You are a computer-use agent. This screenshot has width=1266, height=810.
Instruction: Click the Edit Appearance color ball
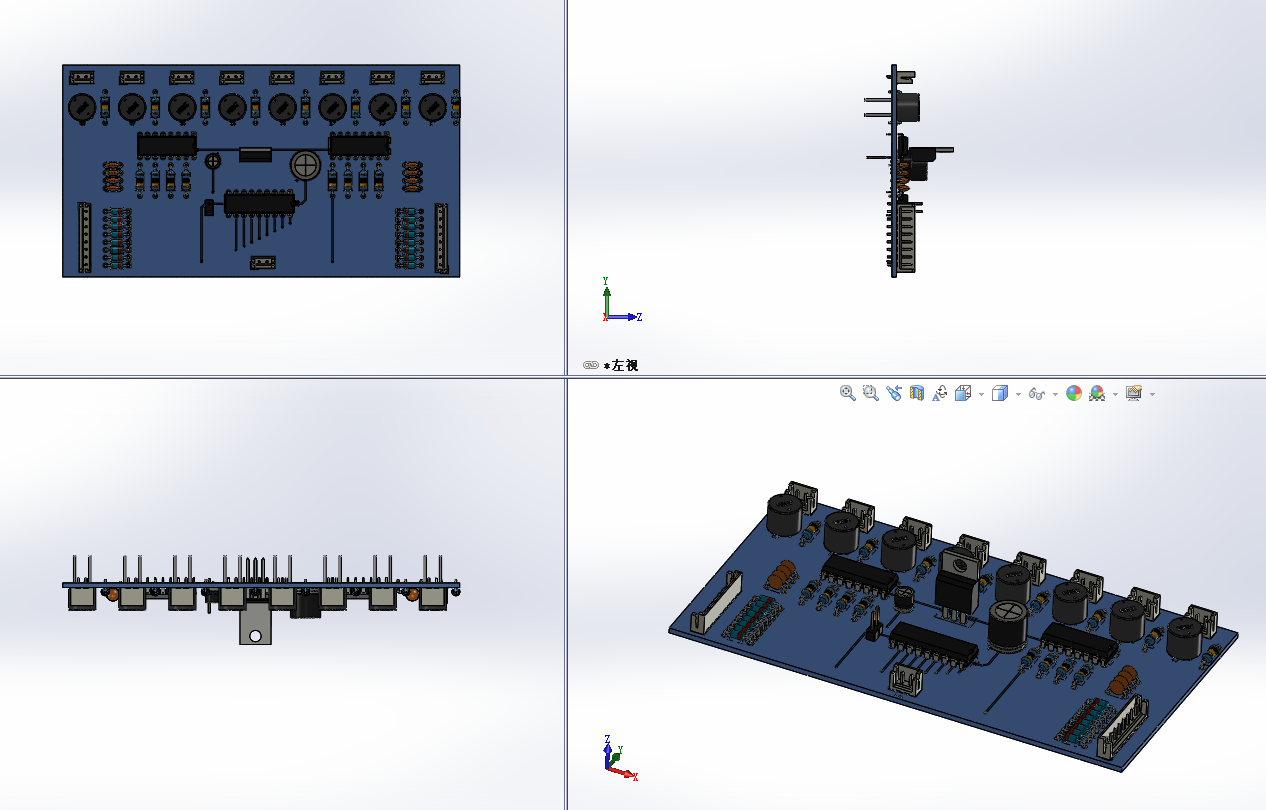1074,394
